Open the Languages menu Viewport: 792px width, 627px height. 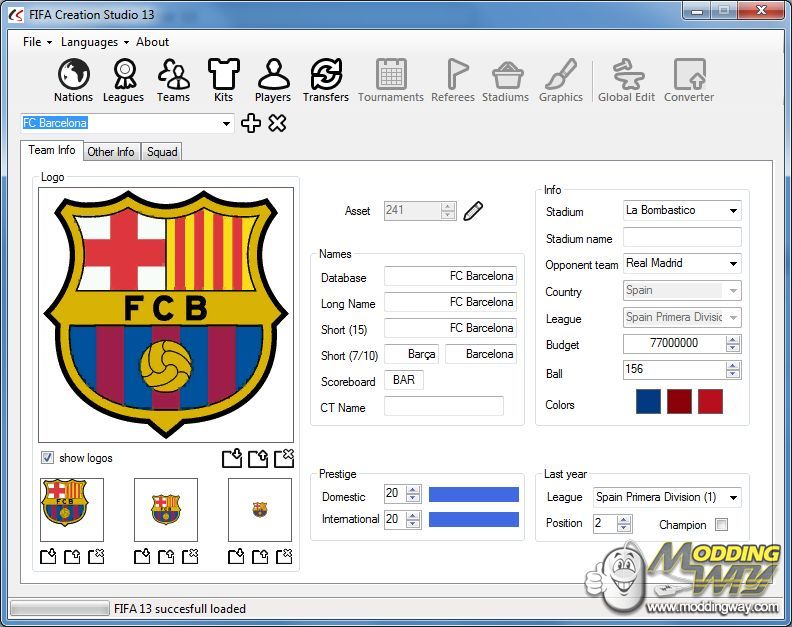(94, 42)
